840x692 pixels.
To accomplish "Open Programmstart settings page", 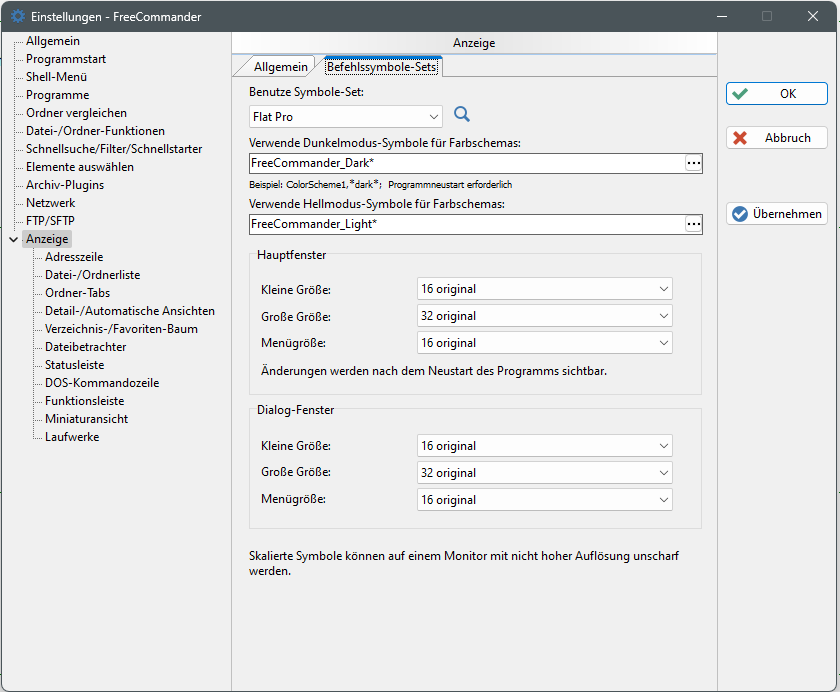I will 66,59.
